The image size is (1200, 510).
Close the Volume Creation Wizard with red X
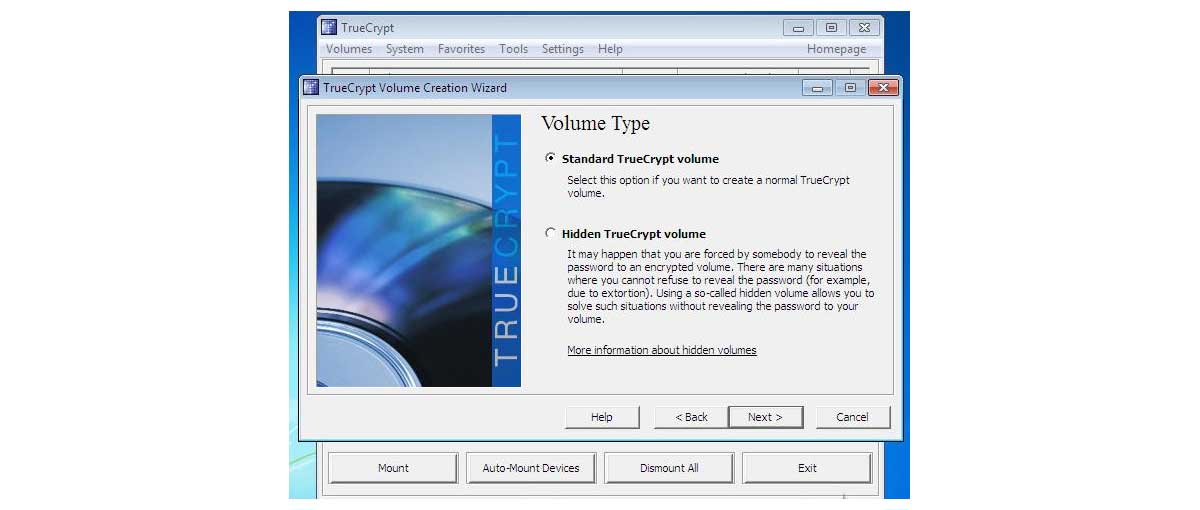click(882, 88)
